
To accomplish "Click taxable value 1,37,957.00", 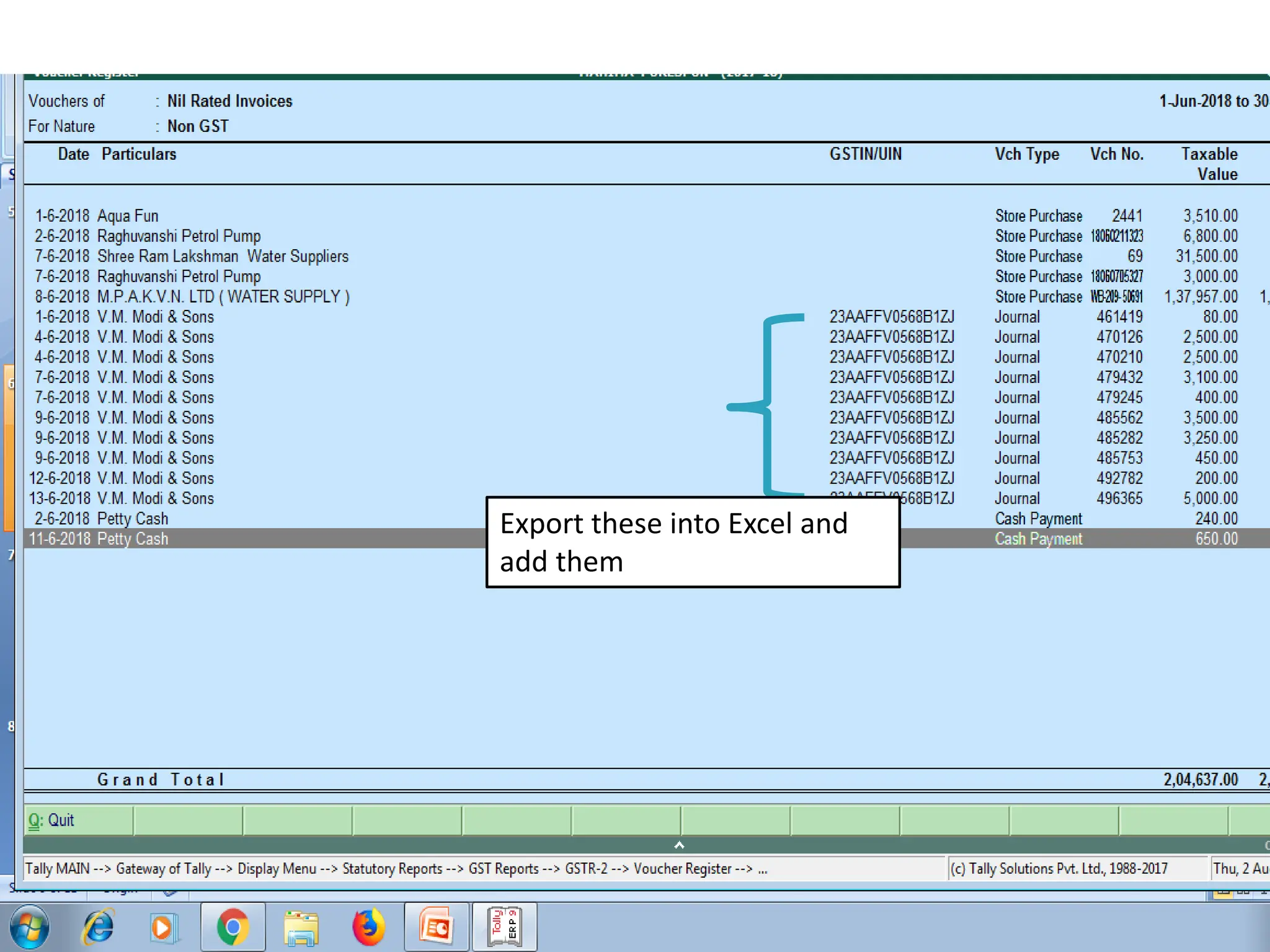I will point(1201,297).
